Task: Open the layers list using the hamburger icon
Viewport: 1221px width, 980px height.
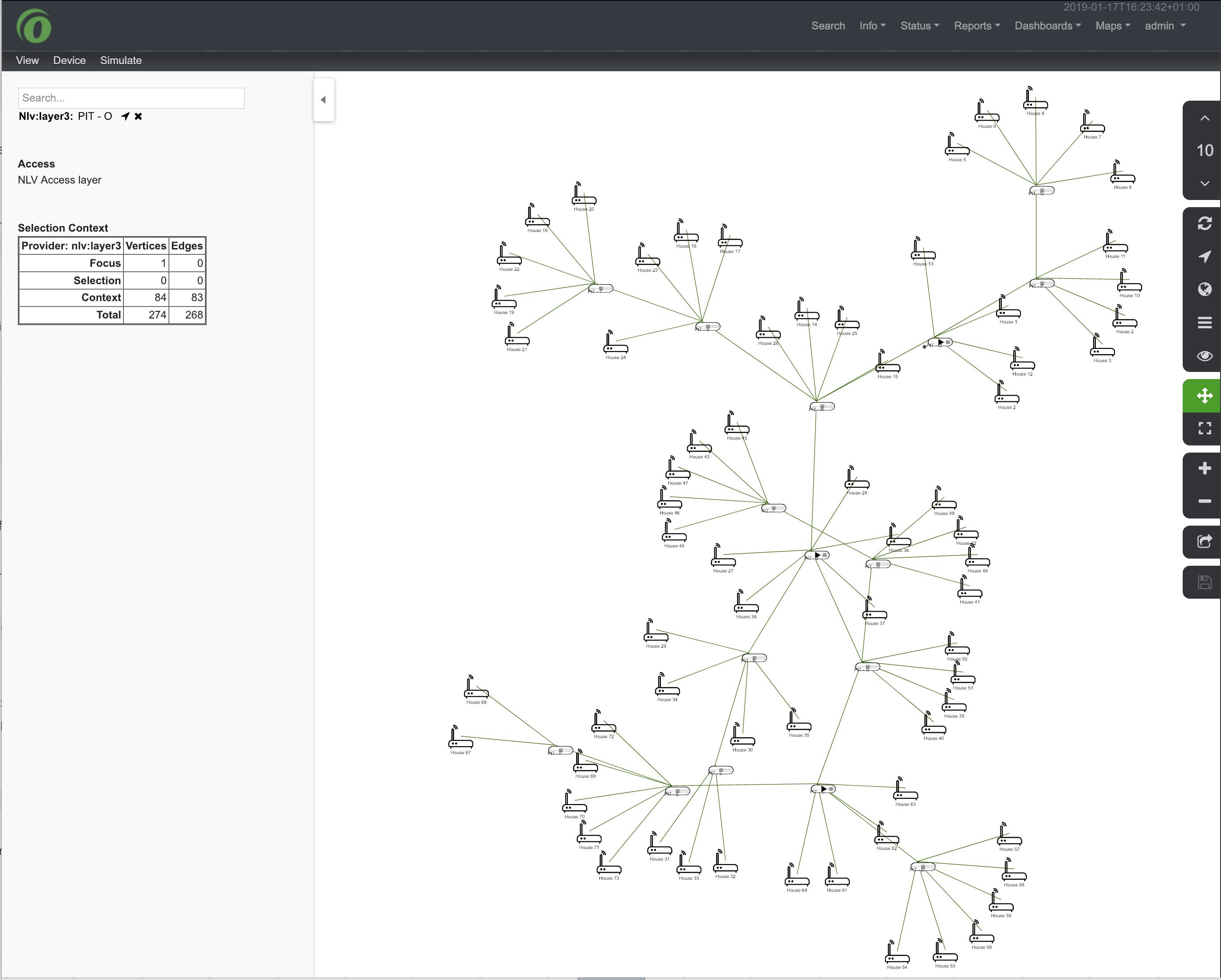Action: 1204,322
